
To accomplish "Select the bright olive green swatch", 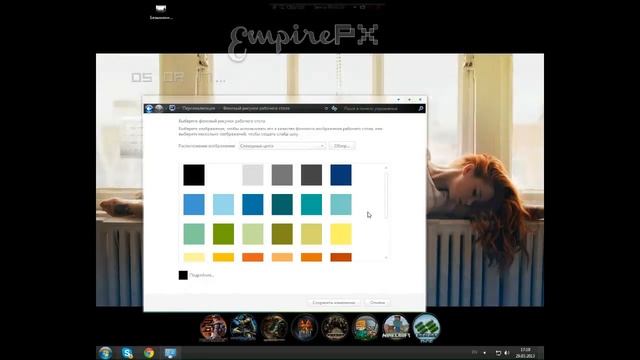I will tap(223, 234).
